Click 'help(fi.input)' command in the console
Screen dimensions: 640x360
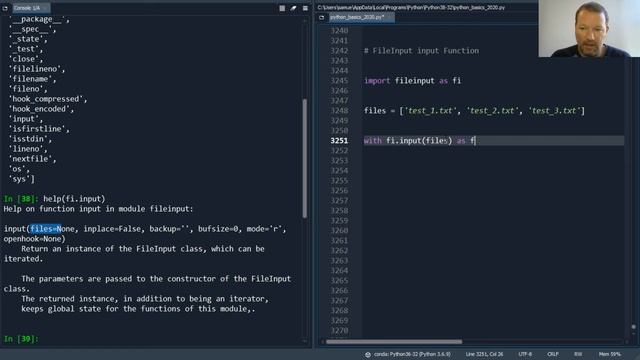click(x=74, y=199)
